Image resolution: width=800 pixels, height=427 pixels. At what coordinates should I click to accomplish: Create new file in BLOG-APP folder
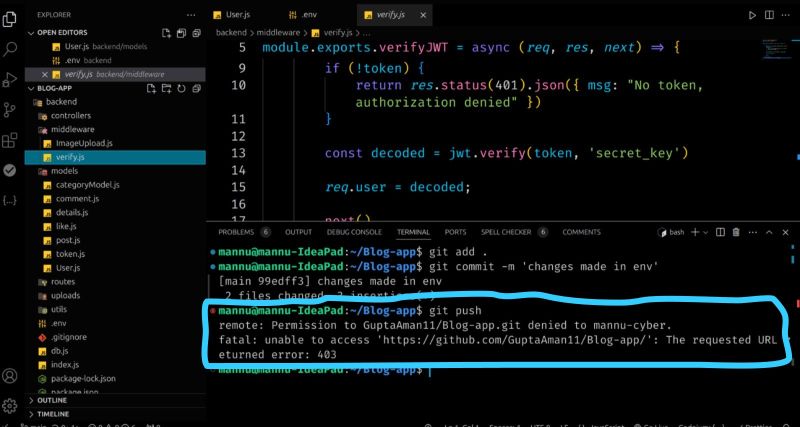[x=151, y=89]
